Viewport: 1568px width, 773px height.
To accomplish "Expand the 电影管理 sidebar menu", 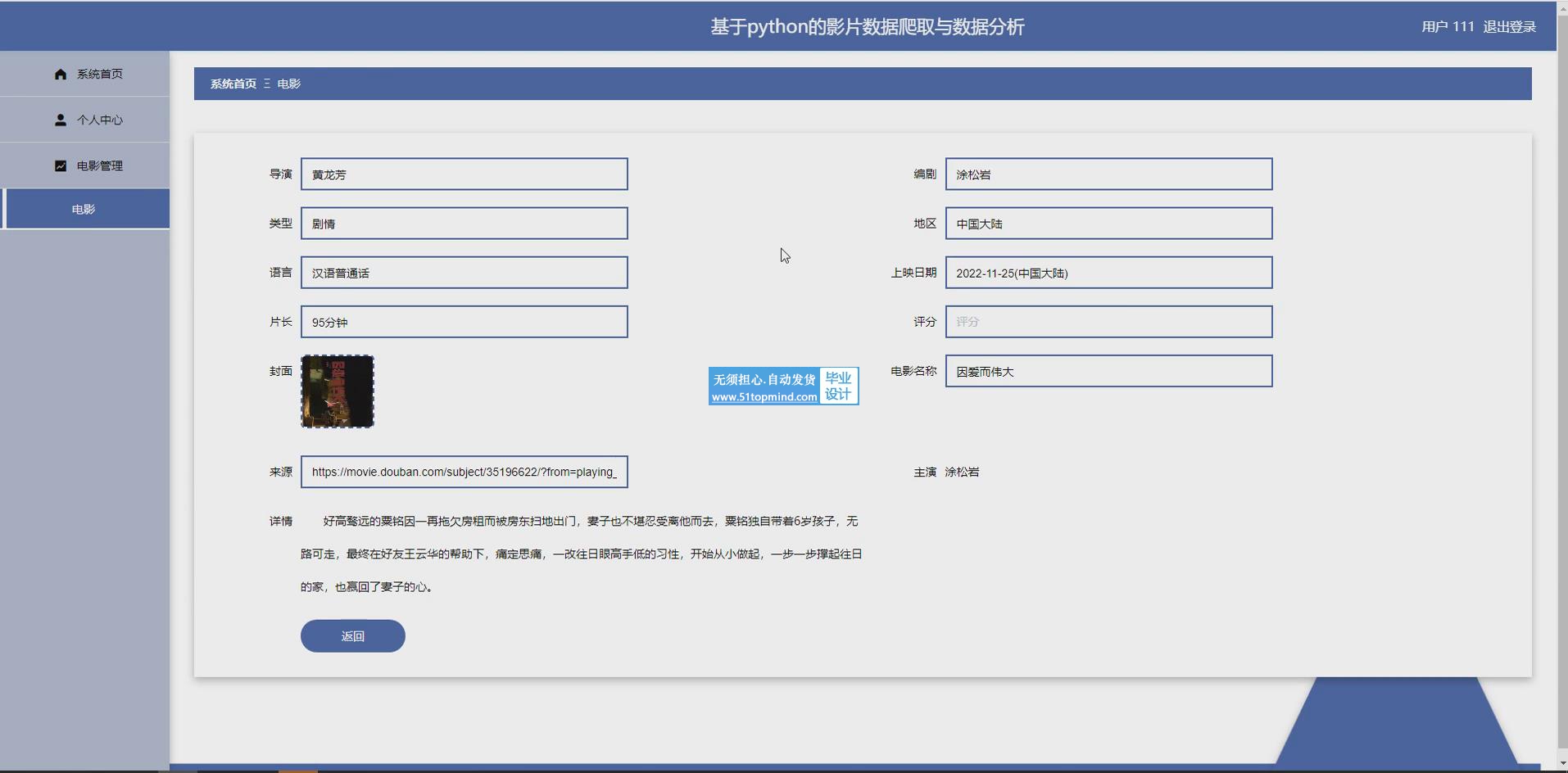I will coord(84,165).
